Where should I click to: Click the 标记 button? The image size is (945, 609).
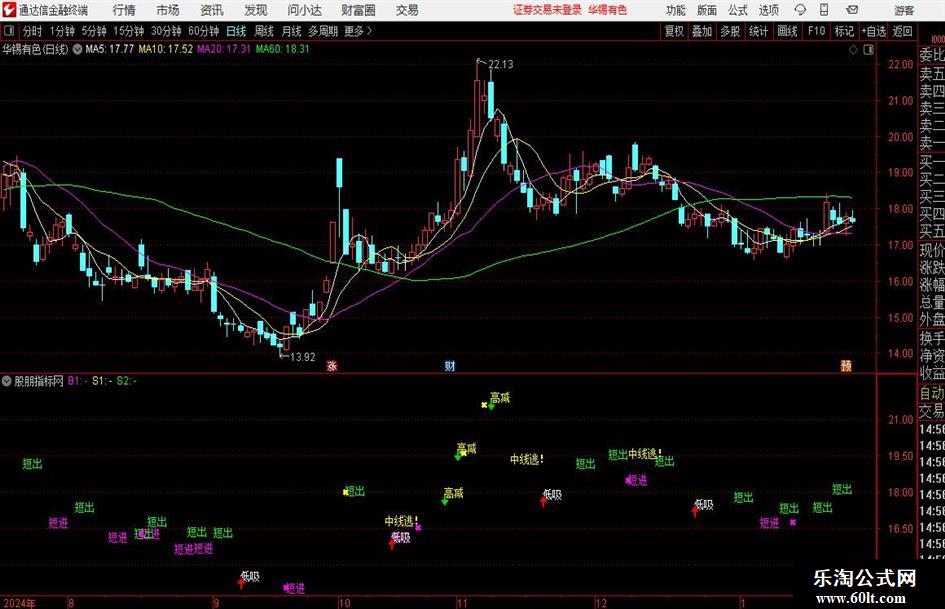tap(844, 31)
